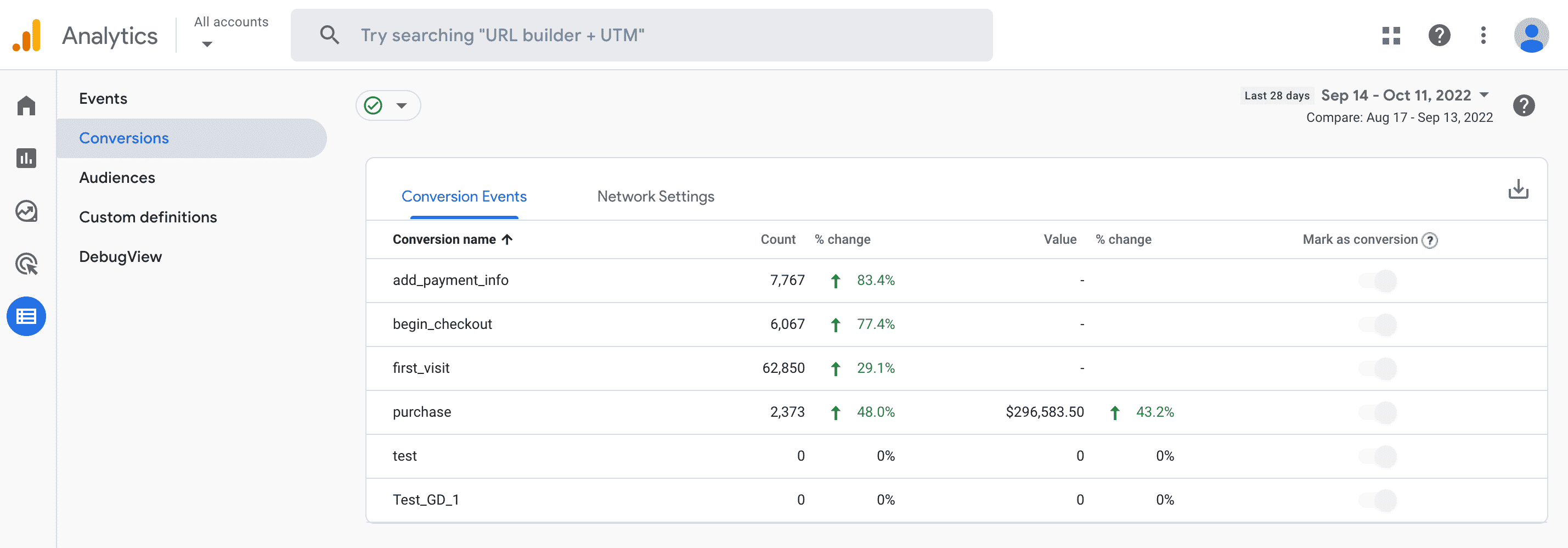Select Audiences in the configure menu
Screen dimensions: 1568x548
117,178
